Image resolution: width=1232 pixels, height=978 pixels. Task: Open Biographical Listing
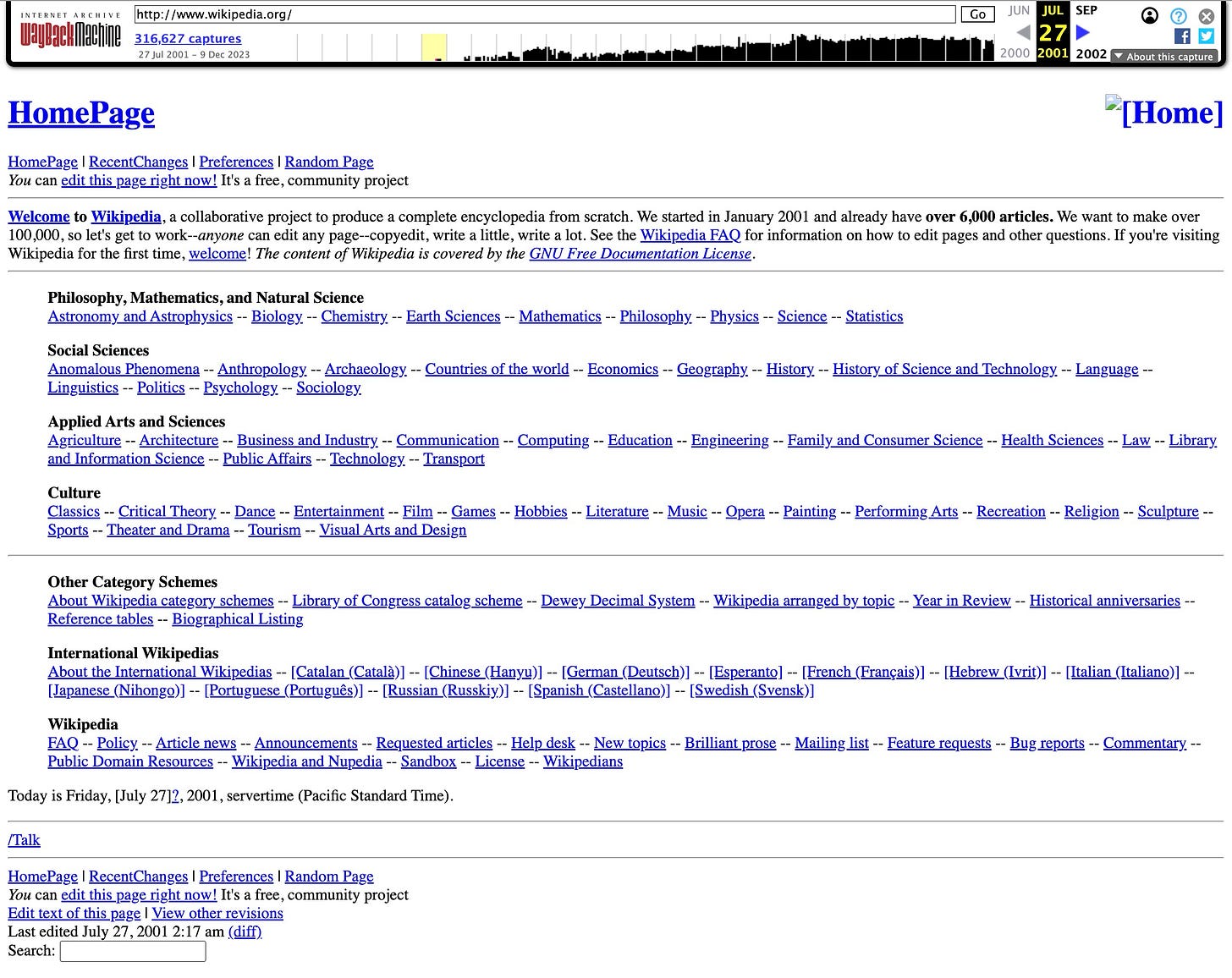[238, 619]
